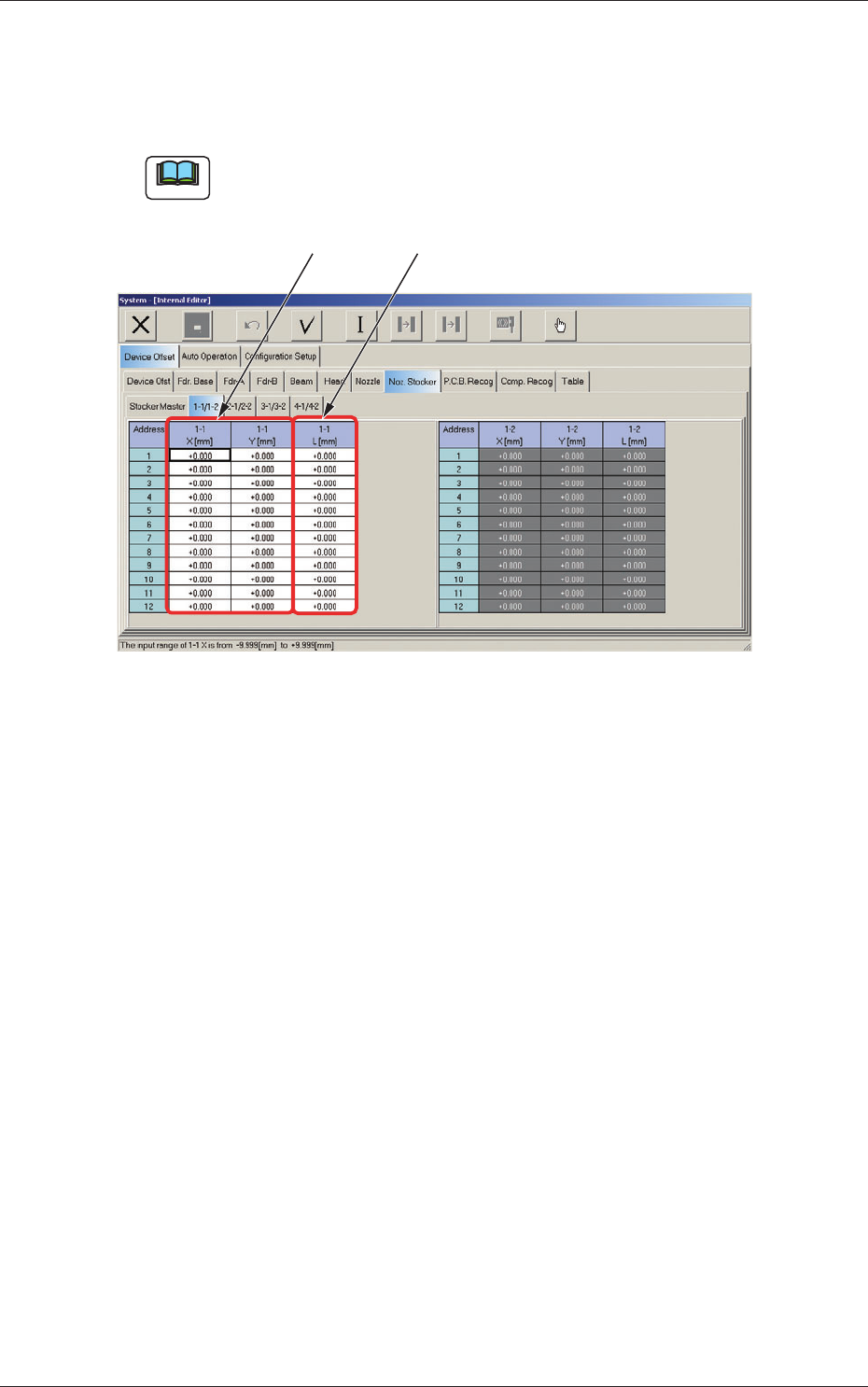
Task: Click the 1-2 X[mm] column header
Action: pos(510,435)
